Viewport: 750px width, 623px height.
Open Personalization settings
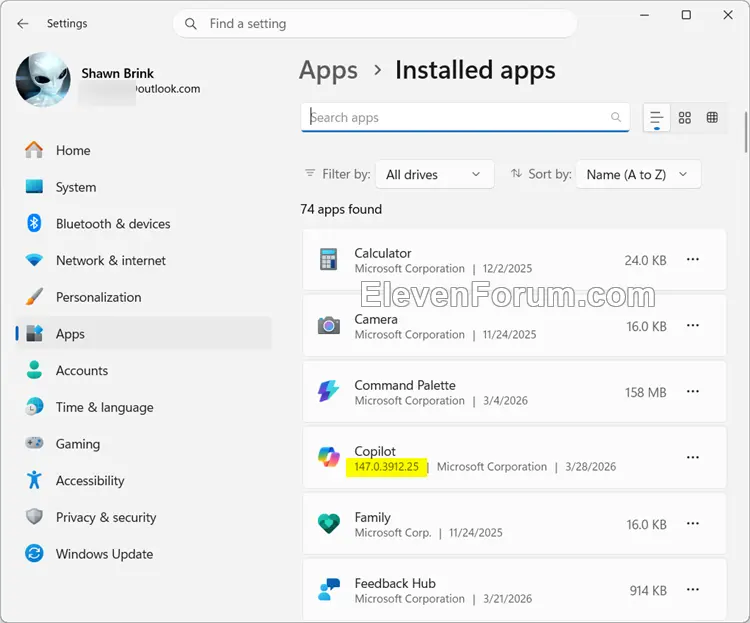pyautogui.click(x=143, y=297)
